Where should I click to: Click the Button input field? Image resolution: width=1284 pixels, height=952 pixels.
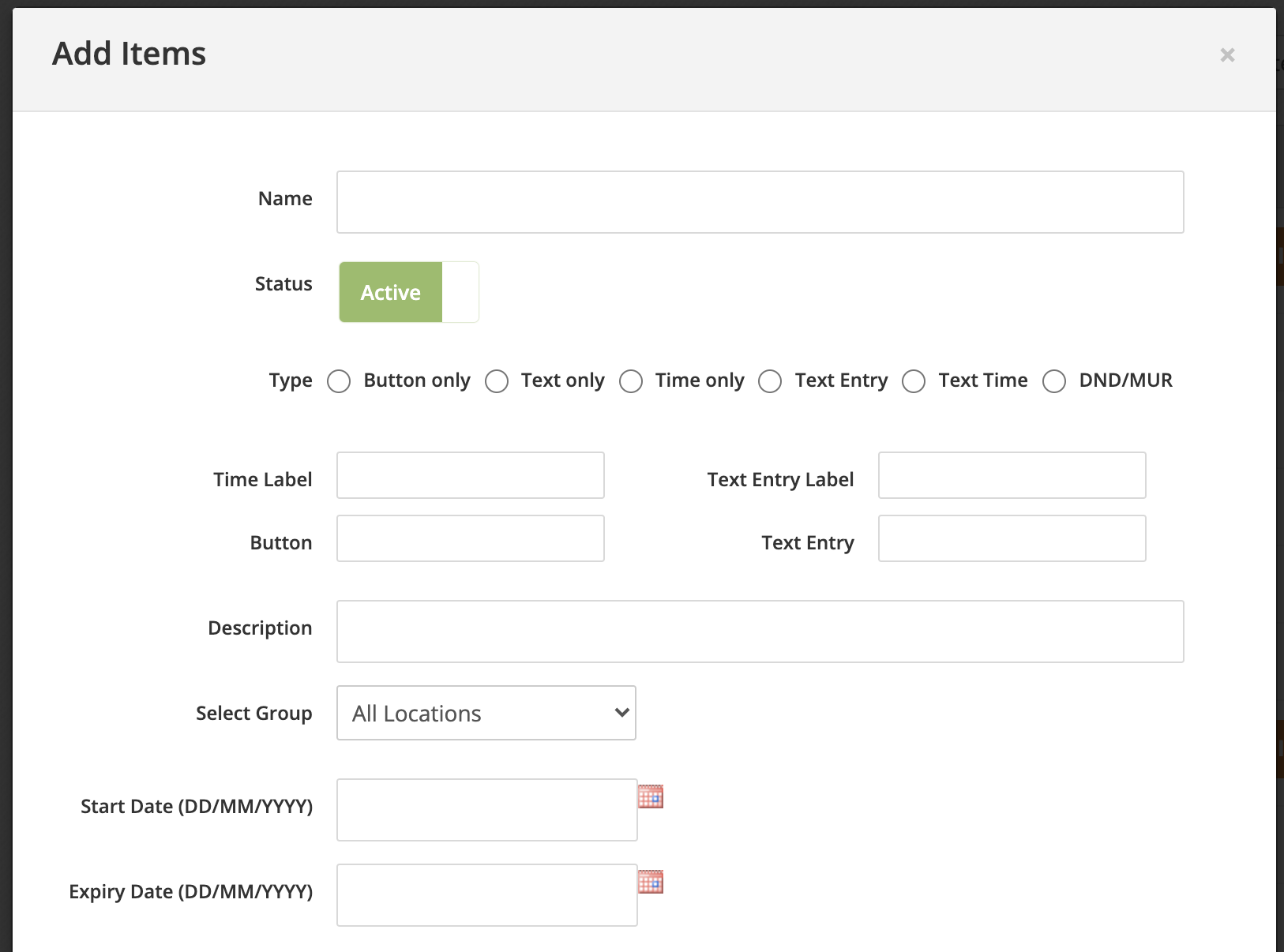470,538
